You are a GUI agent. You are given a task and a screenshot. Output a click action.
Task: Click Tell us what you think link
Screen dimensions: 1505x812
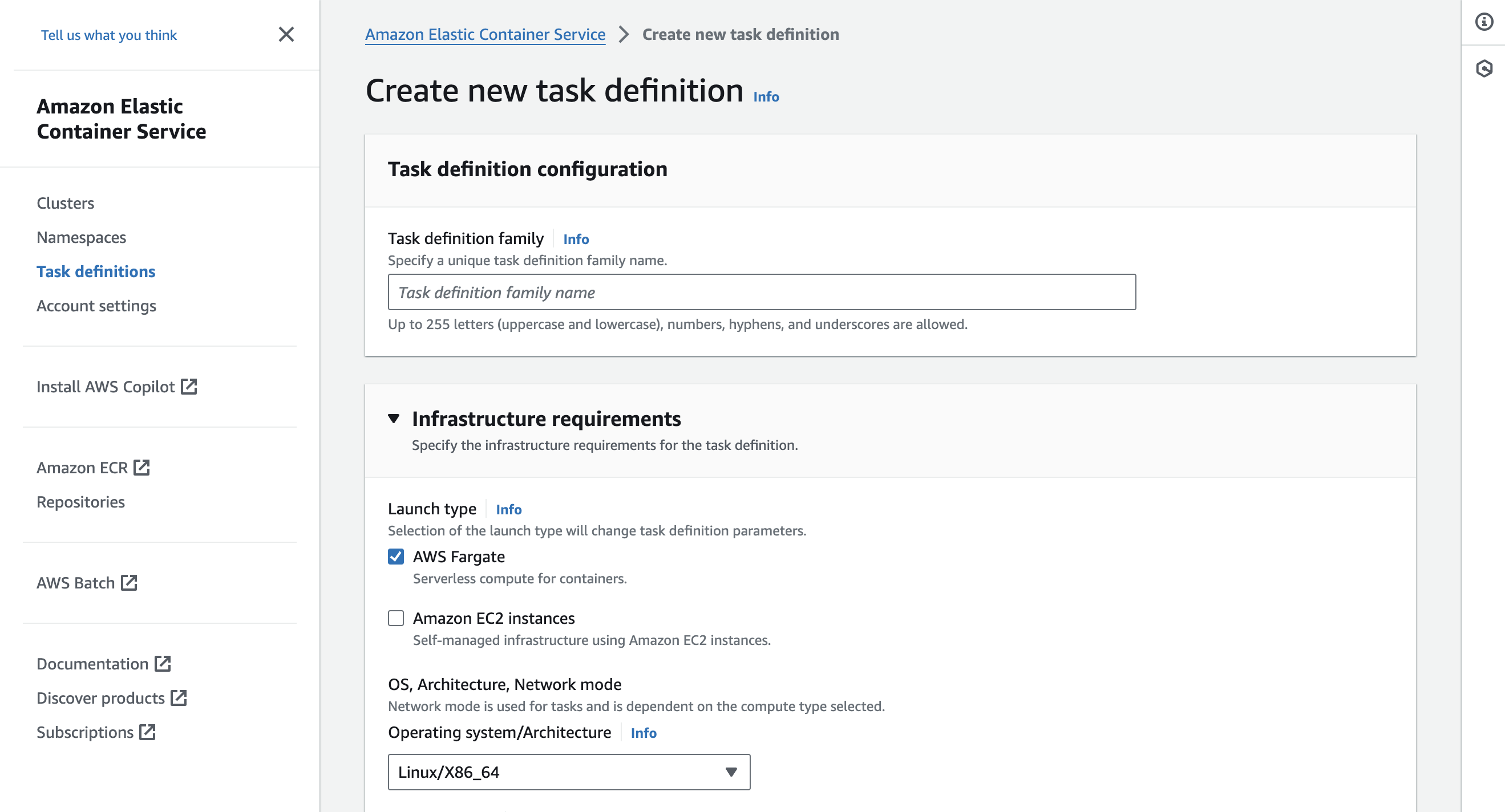click(108, 35)
